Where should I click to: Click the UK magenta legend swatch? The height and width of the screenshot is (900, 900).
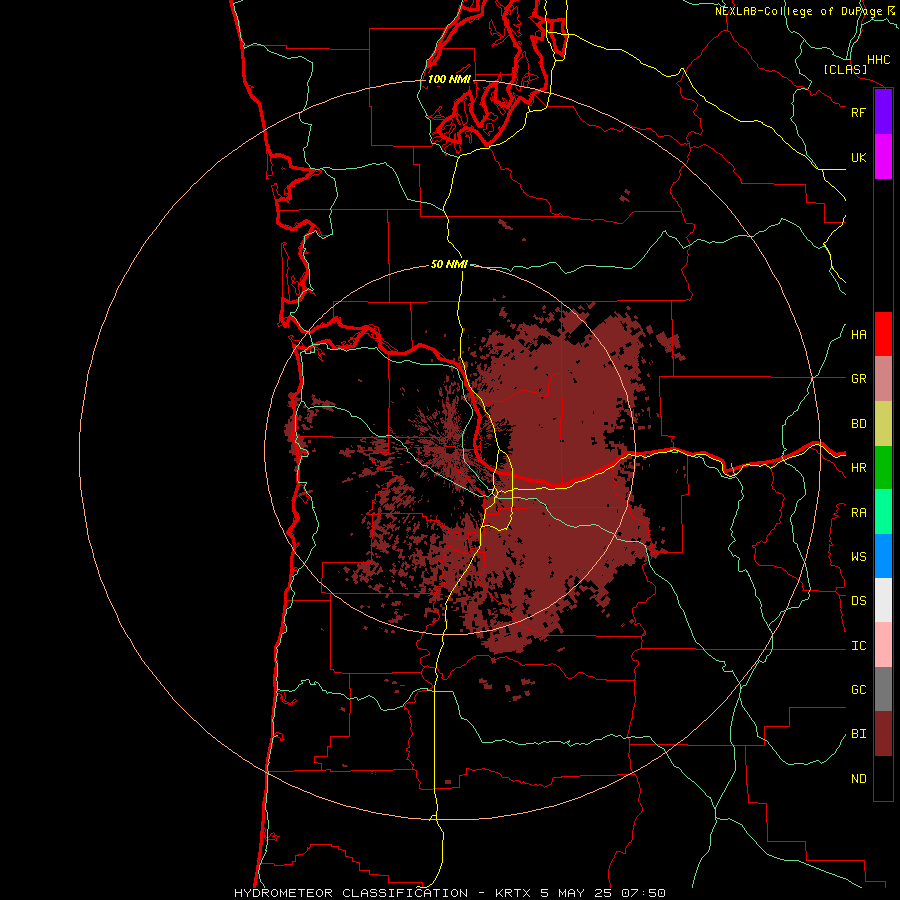883,157
